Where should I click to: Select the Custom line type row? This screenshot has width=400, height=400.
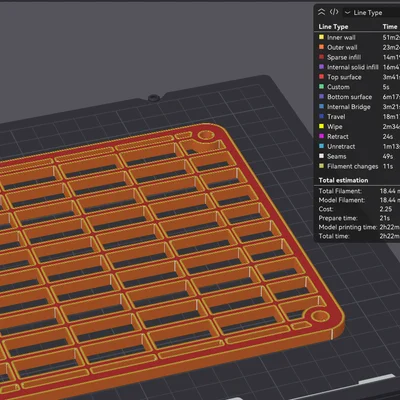(357, 87)
